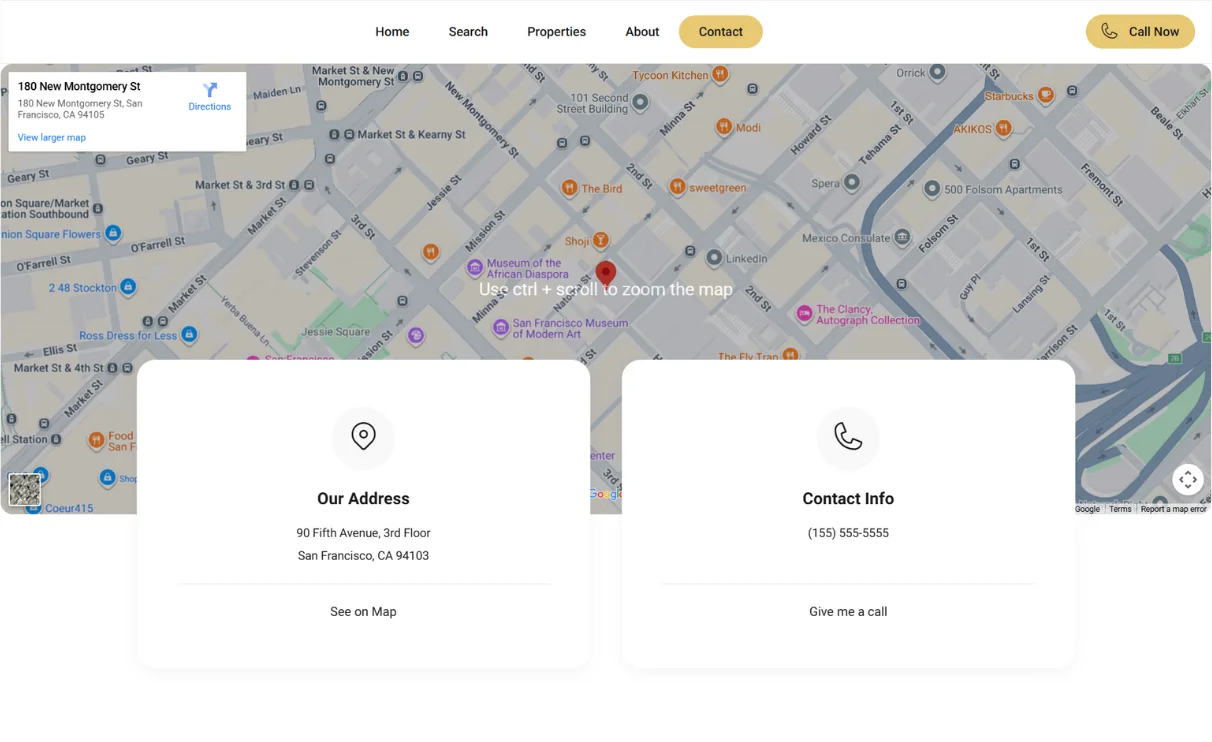Click the See on Map link
Viewport: 1212px width, 742px height.
pyautogui.click(x=363, y=612)
